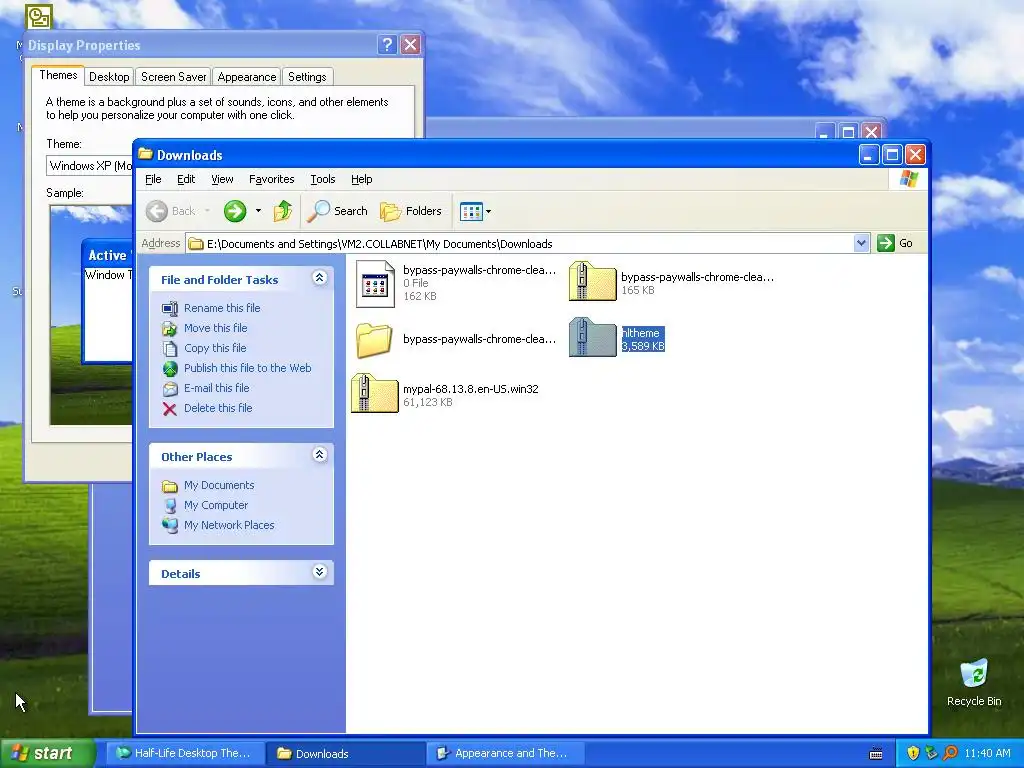This screenshot has width=1024, height=768.
Task: Click the Downloads taskbar button
Action: (x=346, y=753)
